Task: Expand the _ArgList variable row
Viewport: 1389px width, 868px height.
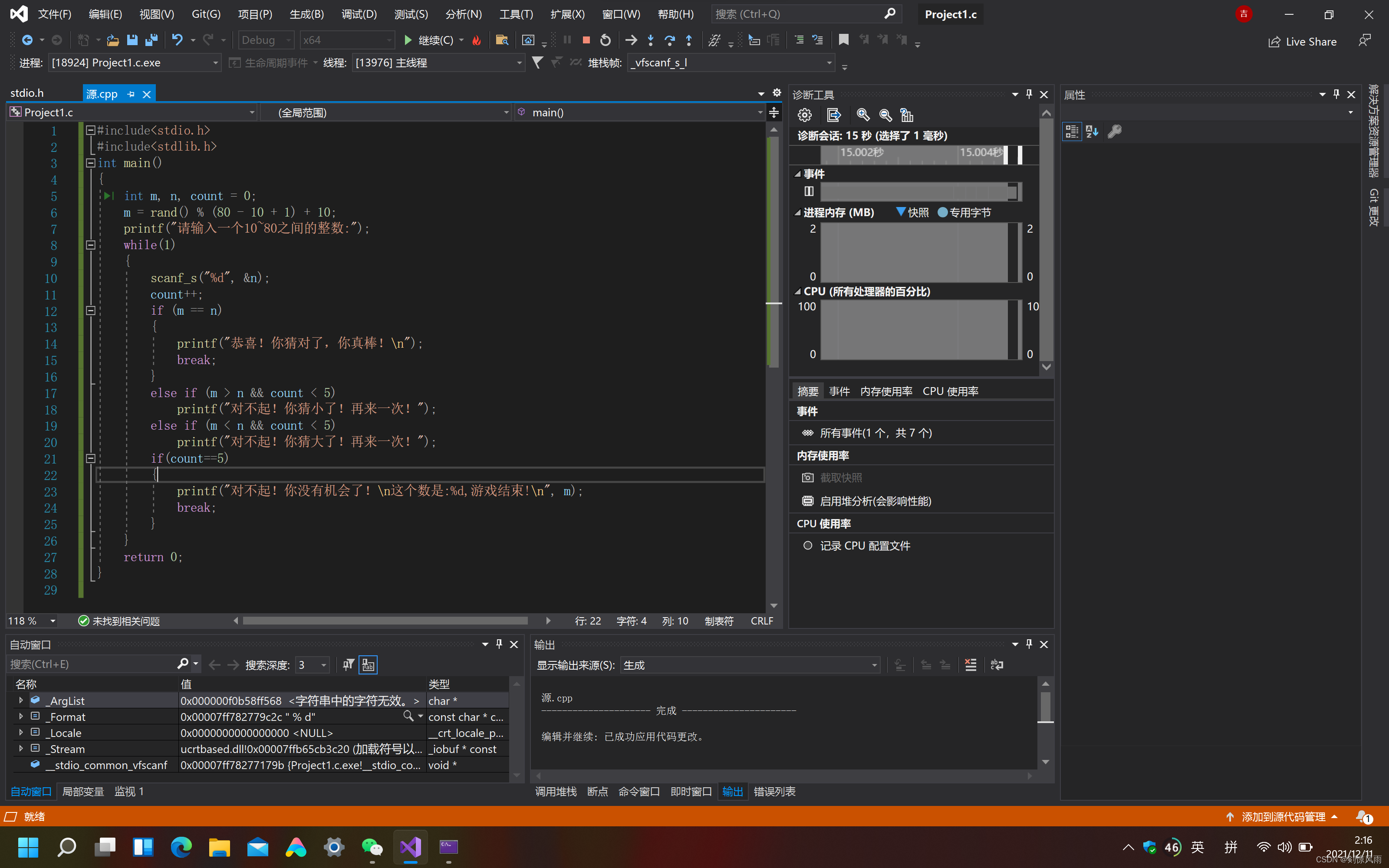Action: click(21, 700)
